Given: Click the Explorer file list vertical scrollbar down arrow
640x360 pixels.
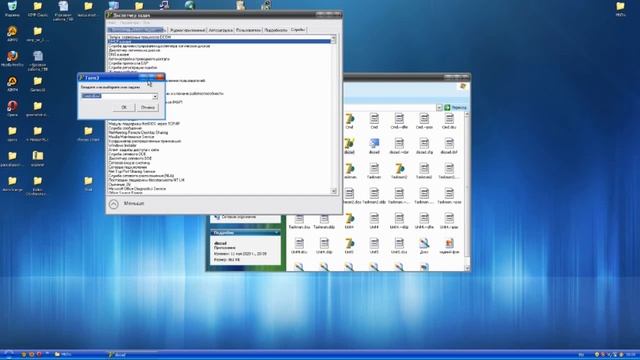Looking at the screenshot, I should click(x=467, y=268).
